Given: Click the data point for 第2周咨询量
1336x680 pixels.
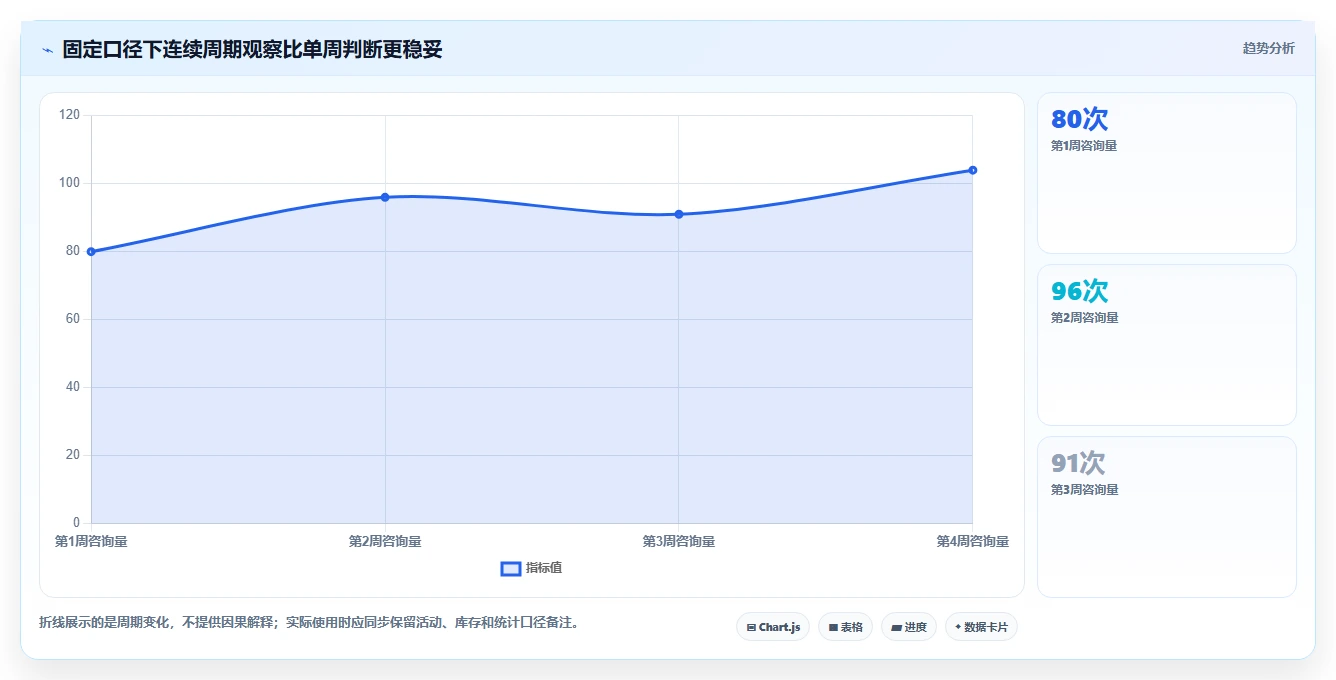Looking at the screenshot, I should tap(385, 197).
